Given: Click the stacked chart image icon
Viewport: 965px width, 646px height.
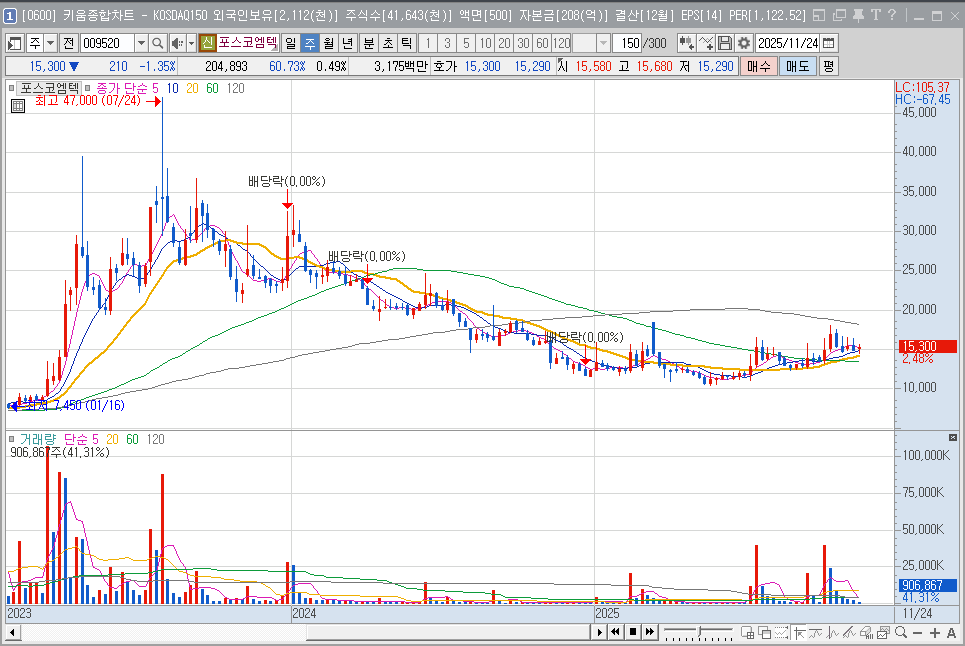Looking at the screenshot, I should pyautogui.click(x=884, y=632).
